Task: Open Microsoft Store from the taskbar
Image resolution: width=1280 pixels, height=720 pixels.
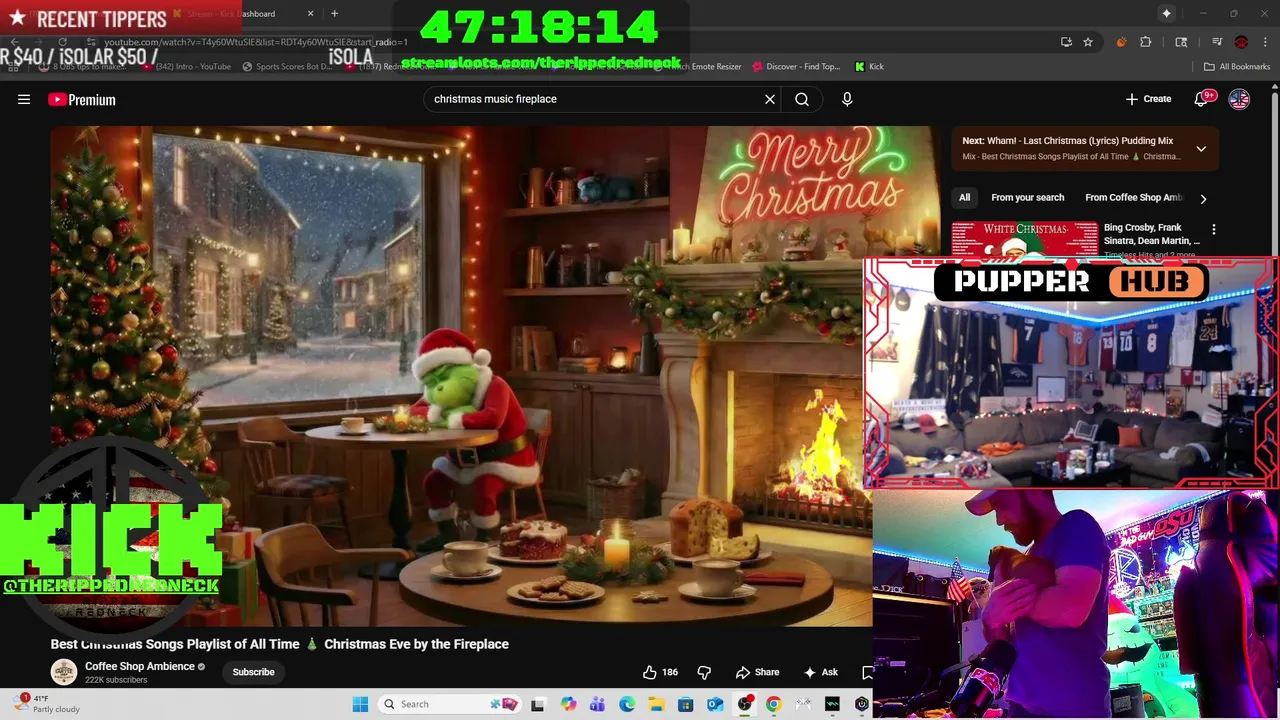Action: pyautogui.click(x=685, y=704)
